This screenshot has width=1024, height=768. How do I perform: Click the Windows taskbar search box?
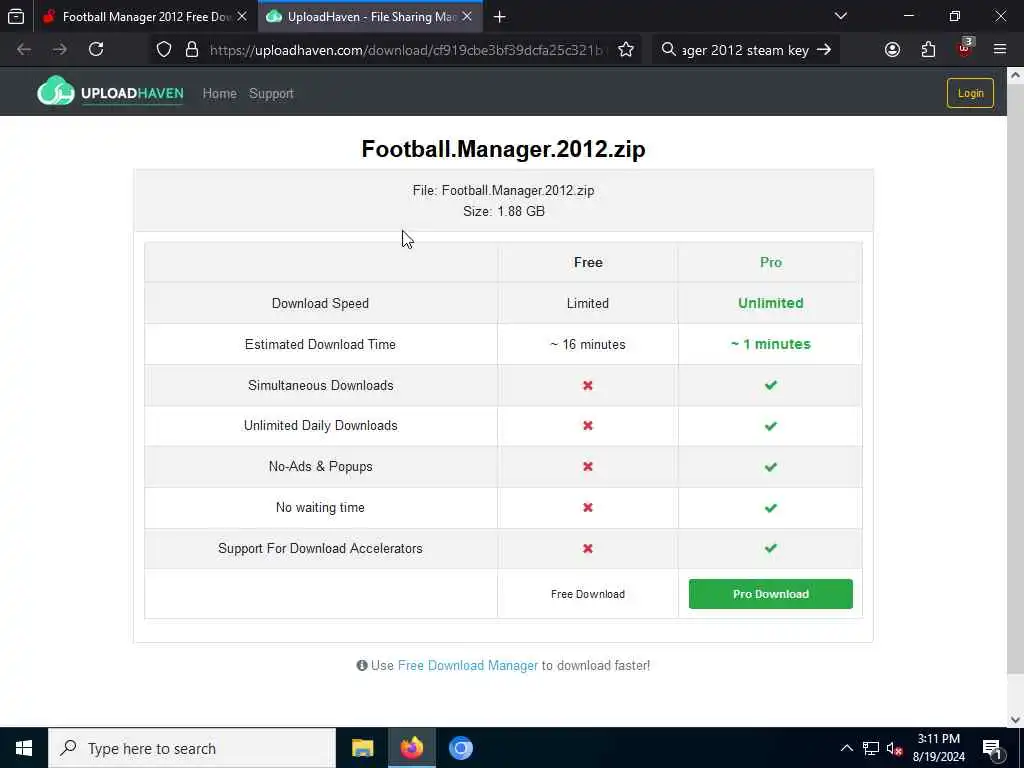pyautogui.click(x=192, y=748)
